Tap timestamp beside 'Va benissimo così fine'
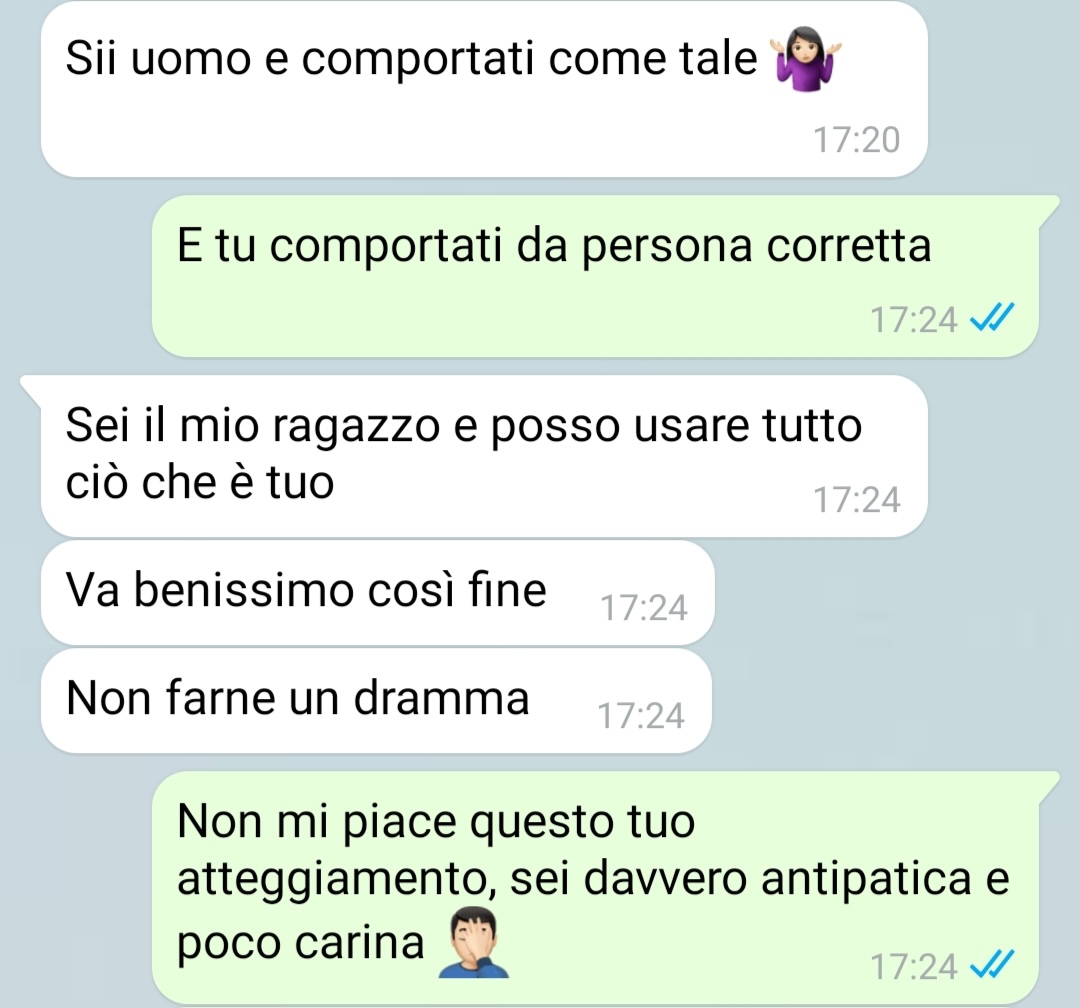 coord(644,608)
